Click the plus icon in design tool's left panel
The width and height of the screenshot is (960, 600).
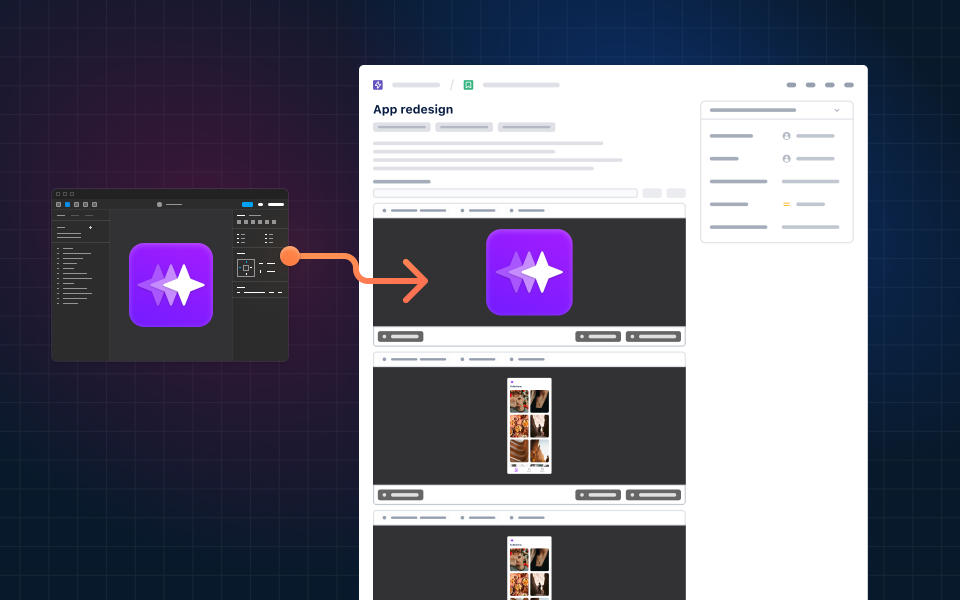pyautogui.click(x=91, y=227)
